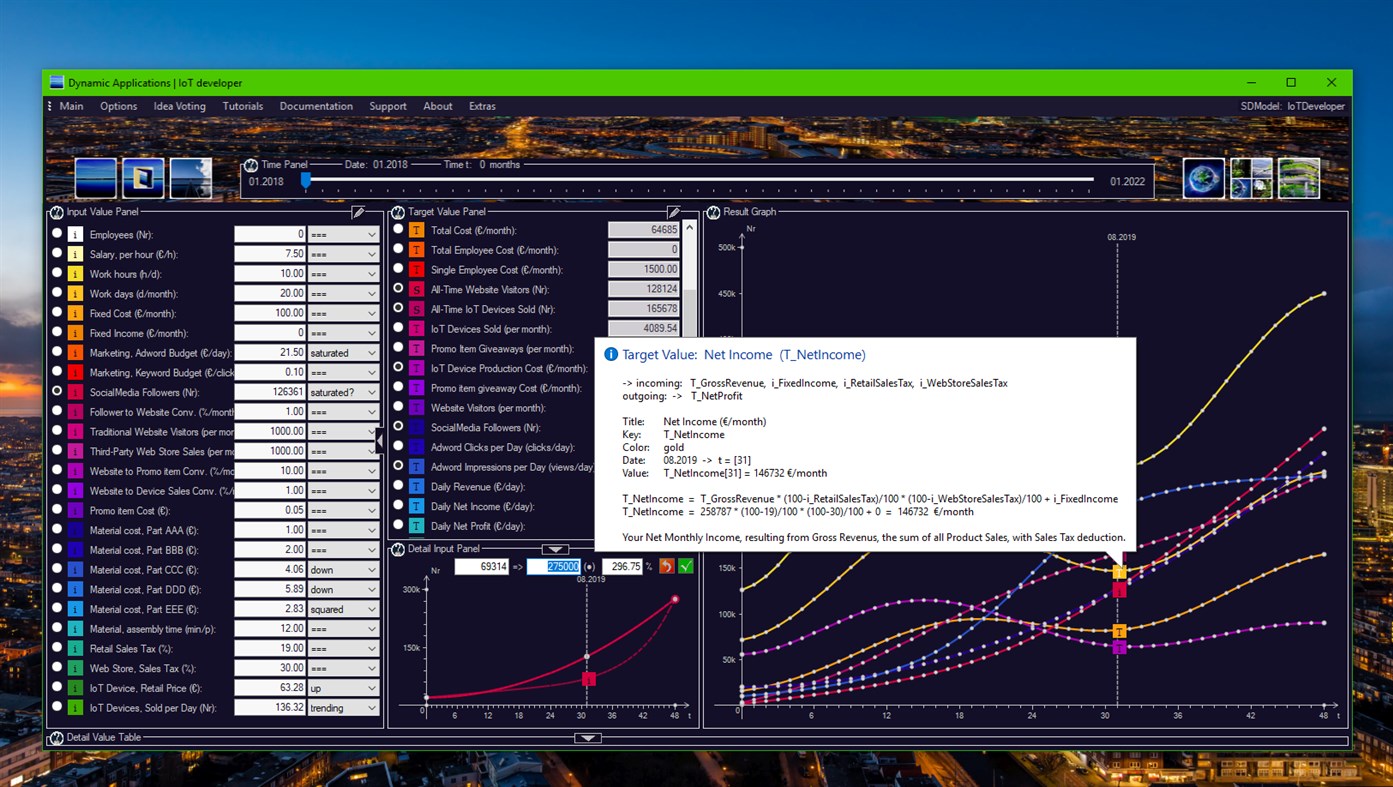Open the Idea Voting menu

click(x=179, y=106)
